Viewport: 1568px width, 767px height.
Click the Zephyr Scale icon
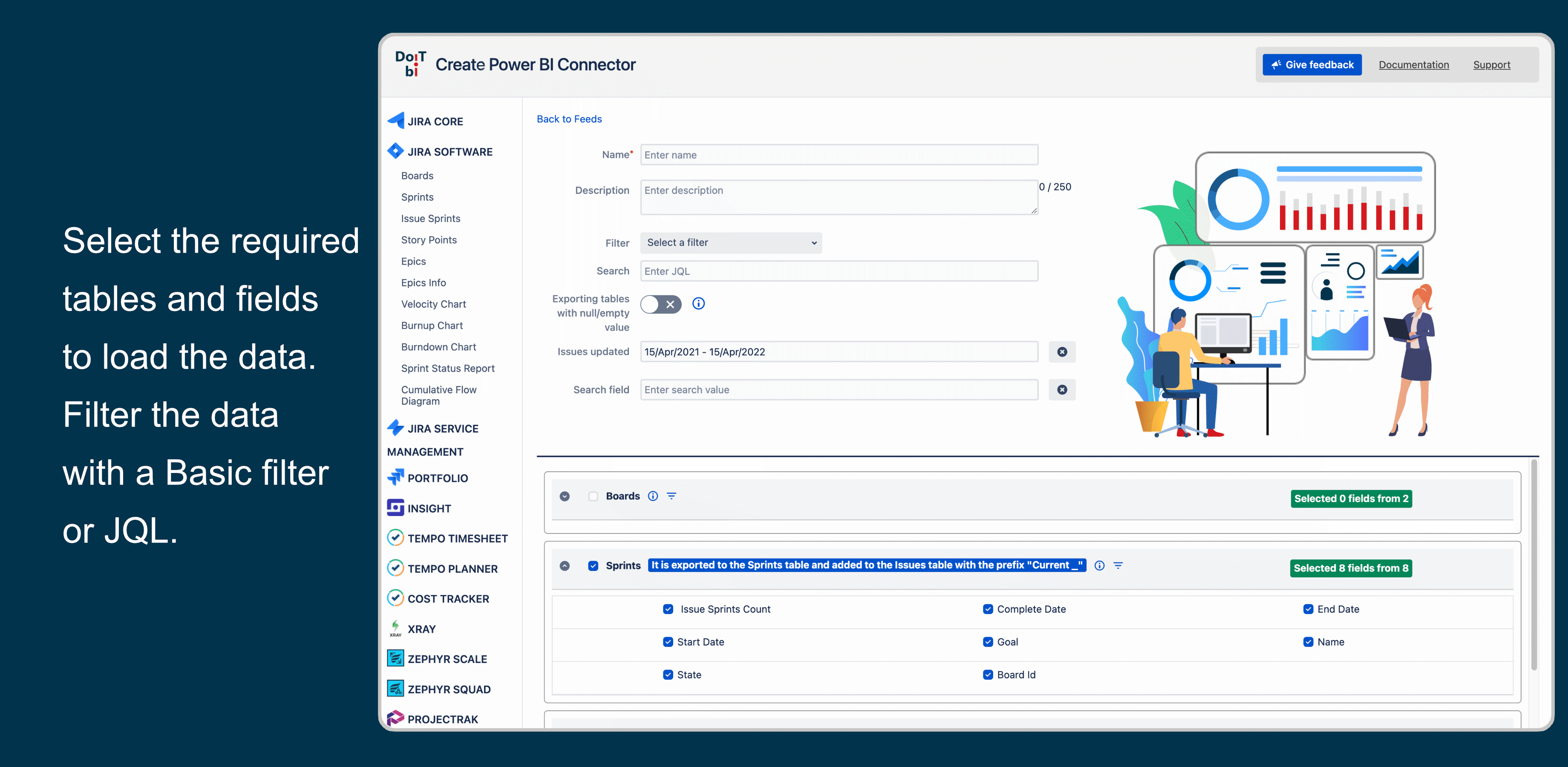pyautogui.click(x=396, y=658)
